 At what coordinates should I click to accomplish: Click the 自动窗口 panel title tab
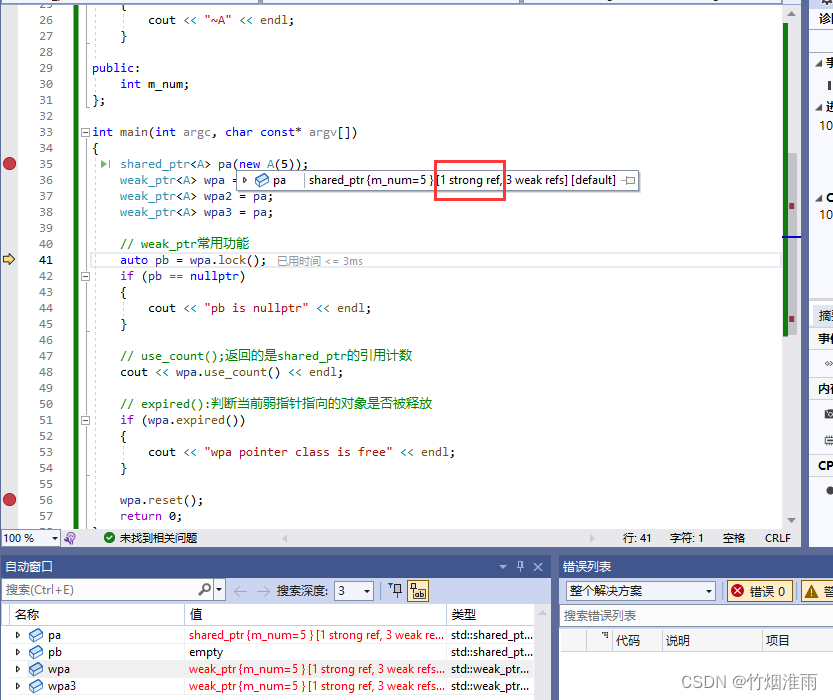coord(29,567)
